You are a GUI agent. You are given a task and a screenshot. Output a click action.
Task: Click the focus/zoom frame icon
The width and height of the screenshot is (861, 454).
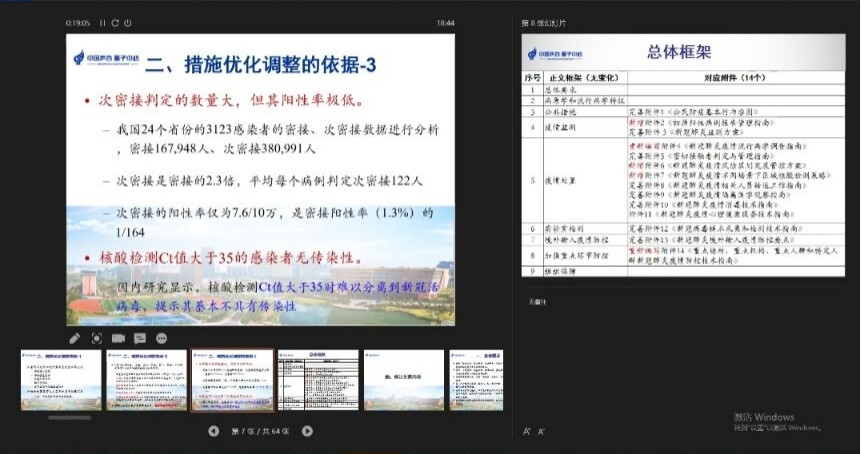point(97,338)
